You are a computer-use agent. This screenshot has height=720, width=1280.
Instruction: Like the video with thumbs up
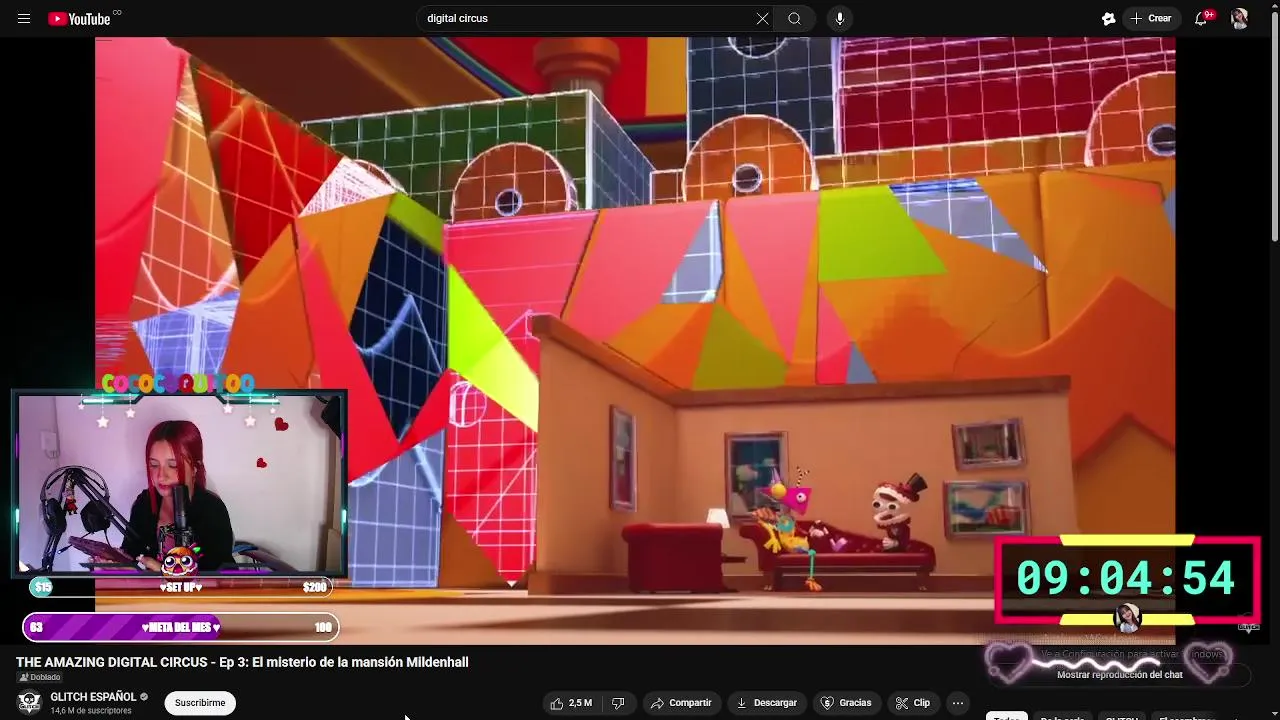[570, 703]
